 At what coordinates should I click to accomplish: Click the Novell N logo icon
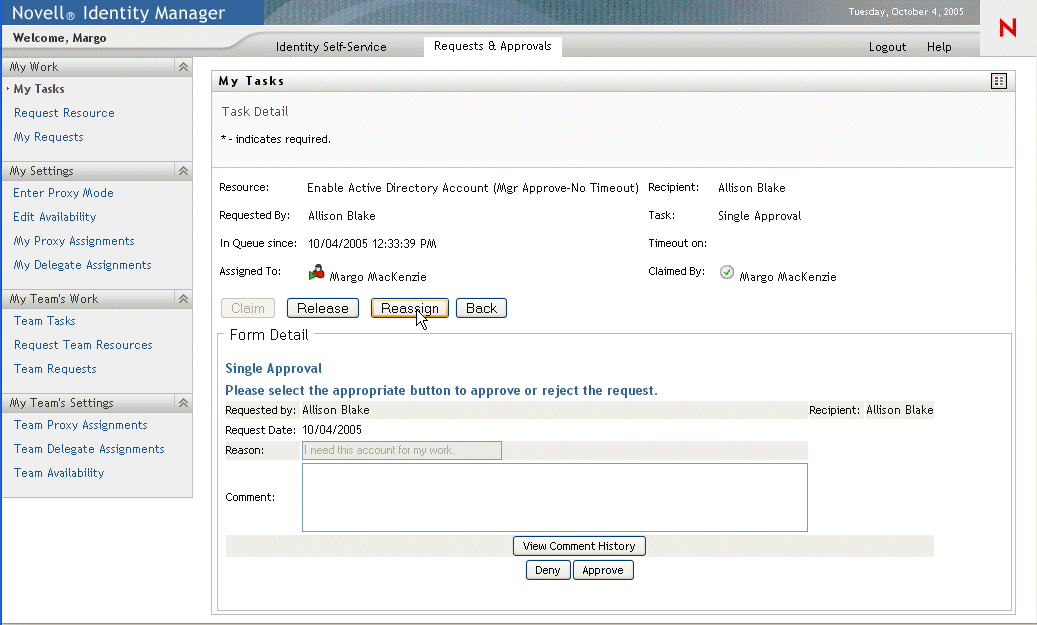(1007, 28)
